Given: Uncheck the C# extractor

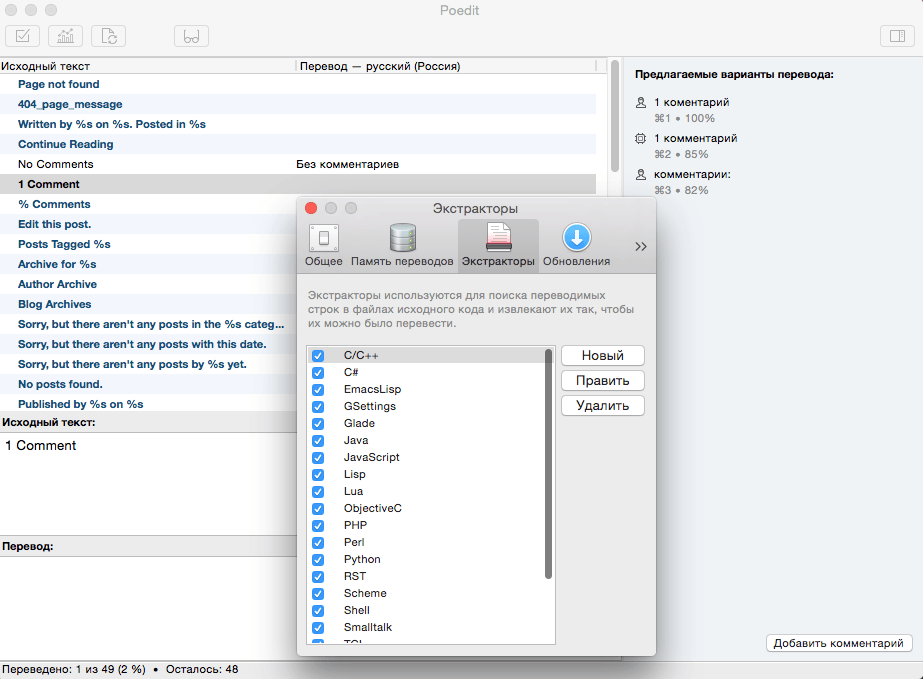Looking at the screenshot, I should tap(318, 373).
